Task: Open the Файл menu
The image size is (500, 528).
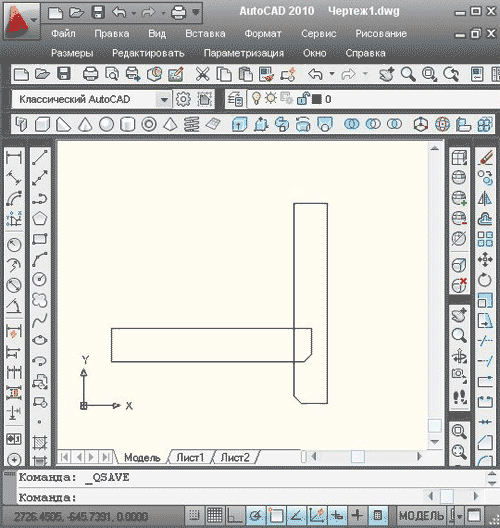Action: pyautogui.click(x=63, y=33)
